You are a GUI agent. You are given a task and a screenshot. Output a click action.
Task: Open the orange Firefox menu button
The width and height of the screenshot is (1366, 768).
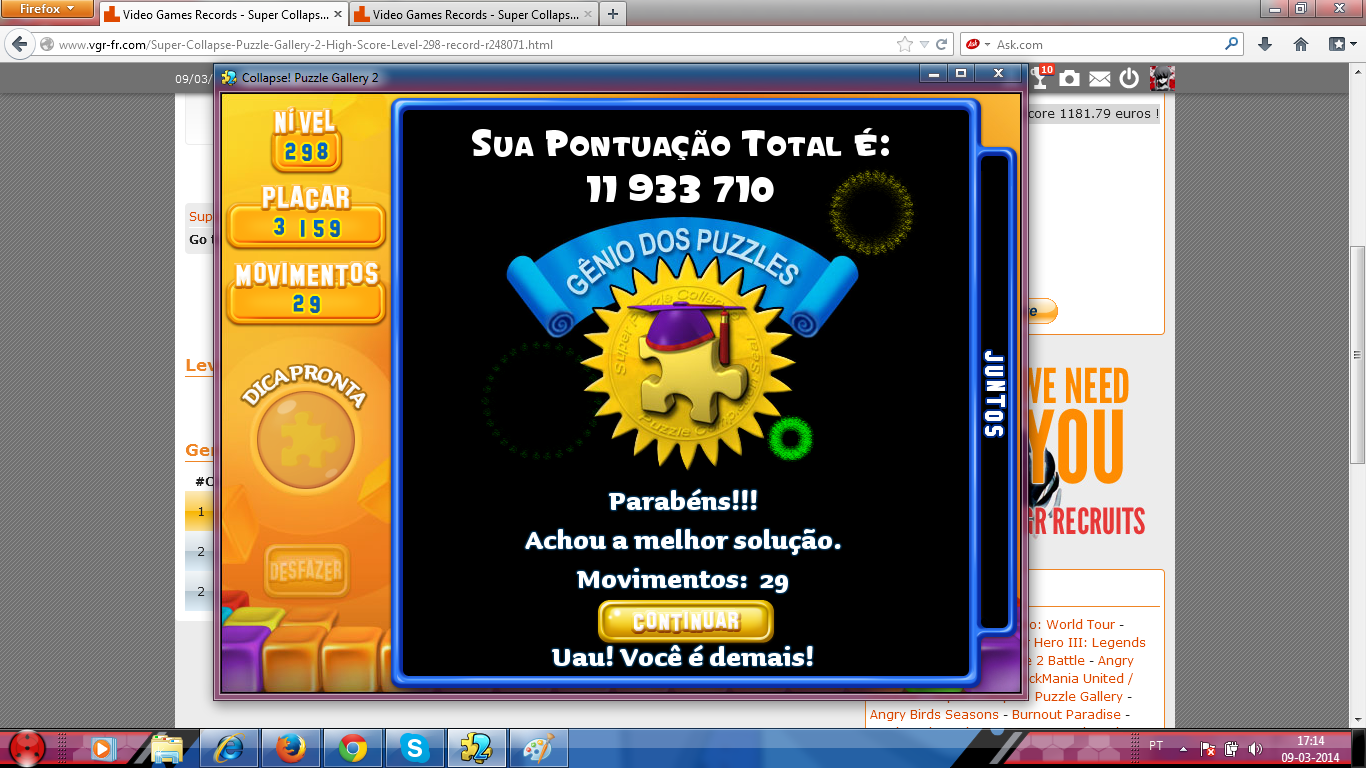(x=48, y=9)
